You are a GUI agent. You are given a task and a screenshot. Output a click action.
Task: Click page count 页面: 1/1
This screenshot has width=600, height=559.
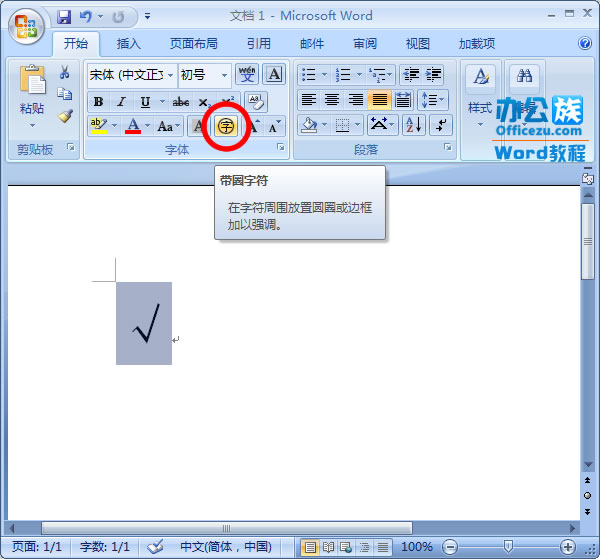click(37, 547)
